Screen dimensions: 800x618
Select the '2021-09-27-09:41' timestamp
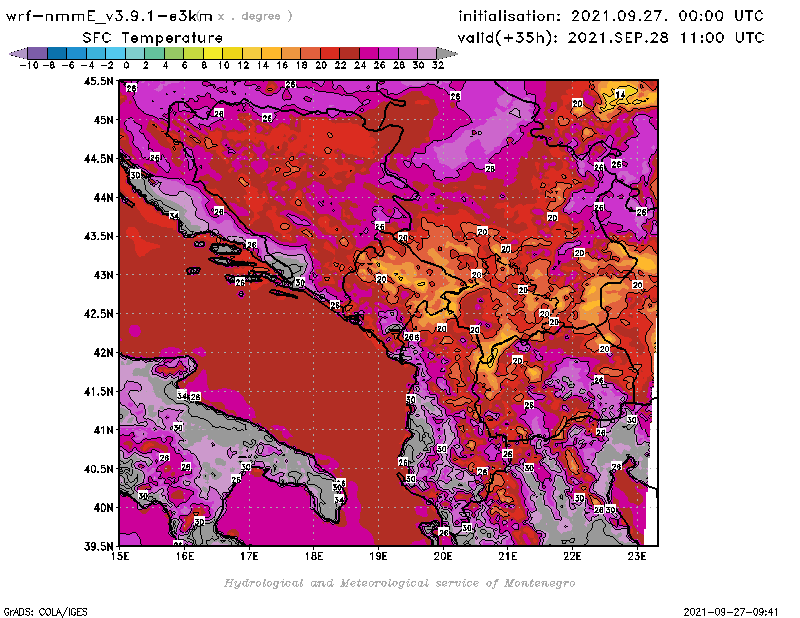coord(731,612)
